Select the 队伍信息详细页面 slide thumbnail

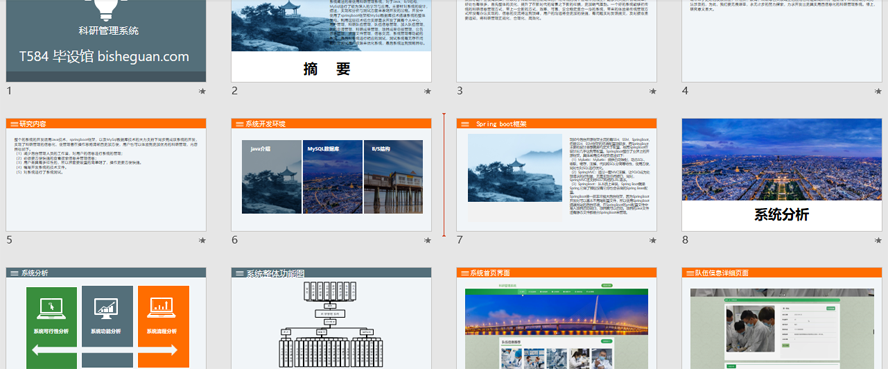click(782, 319)
